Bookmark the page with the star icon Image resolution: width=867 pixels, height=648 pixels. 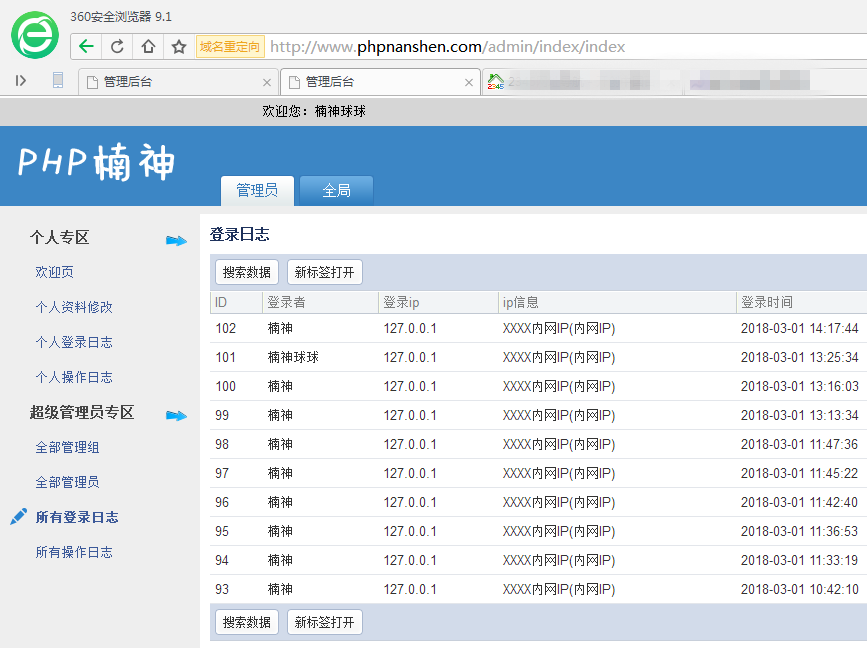pos(179,46)
